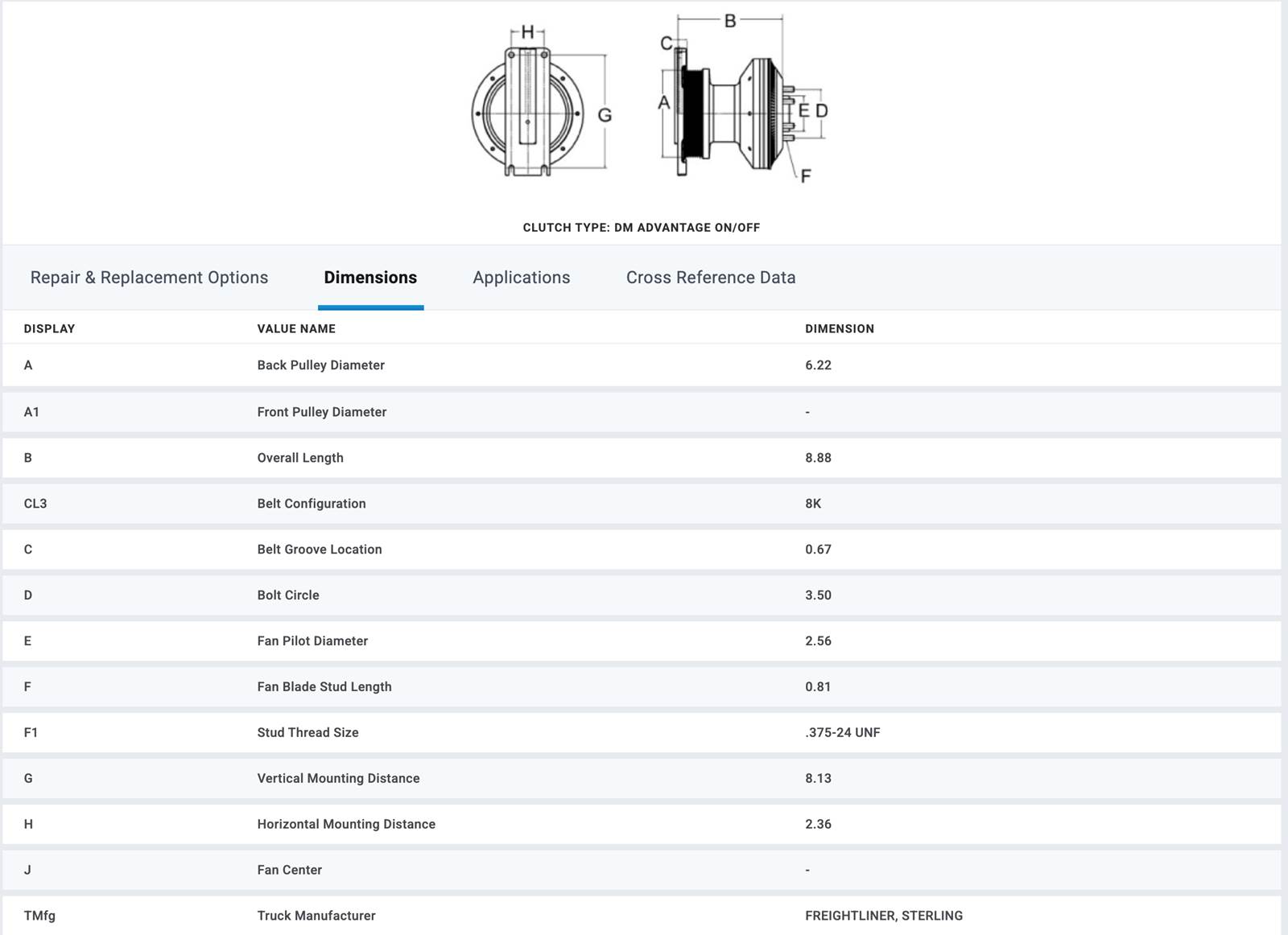Switch to the Applications tab
This screenshot has width=1288, height=935.
point(521,278)
